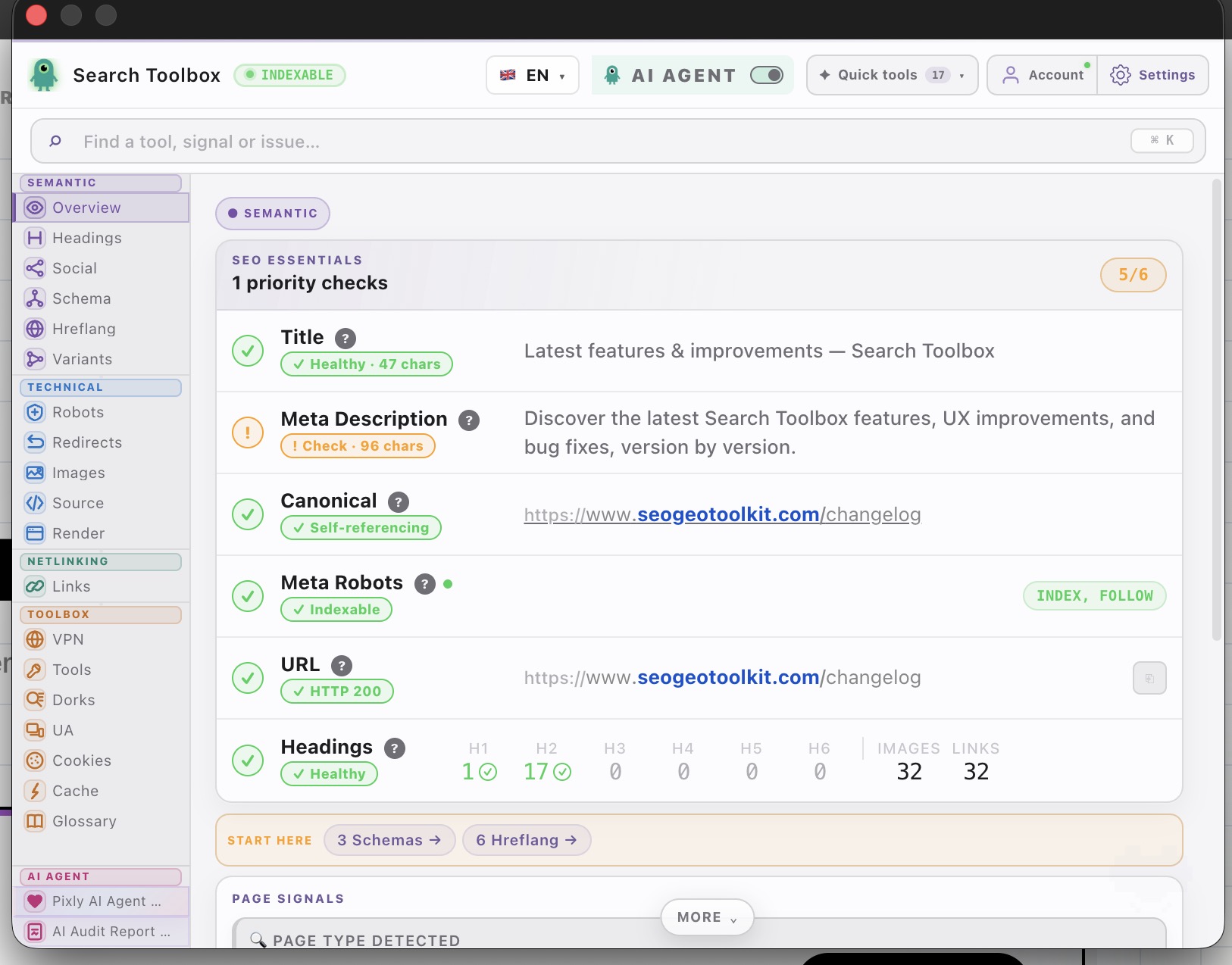Open the Account button

(1043, 75)
